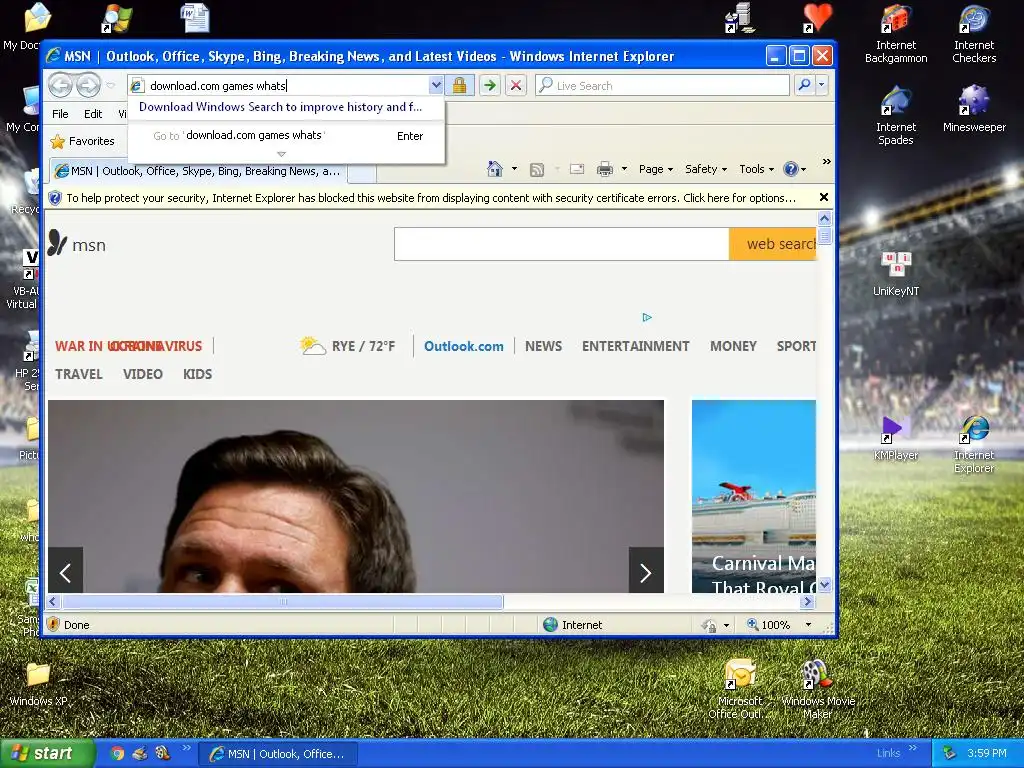
Task: Select the MSN browser tab
Action: [198, 171]
